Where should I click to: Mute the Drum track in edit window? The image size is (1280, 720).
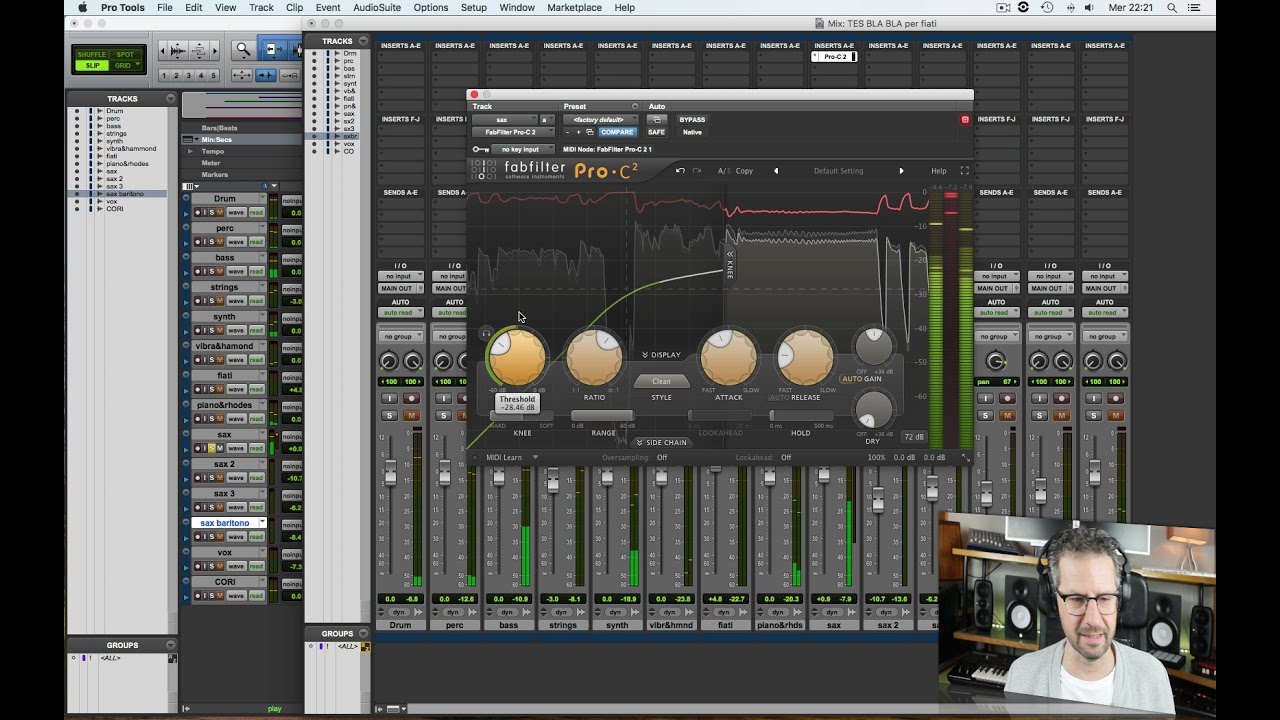click(x=220, y=212)
